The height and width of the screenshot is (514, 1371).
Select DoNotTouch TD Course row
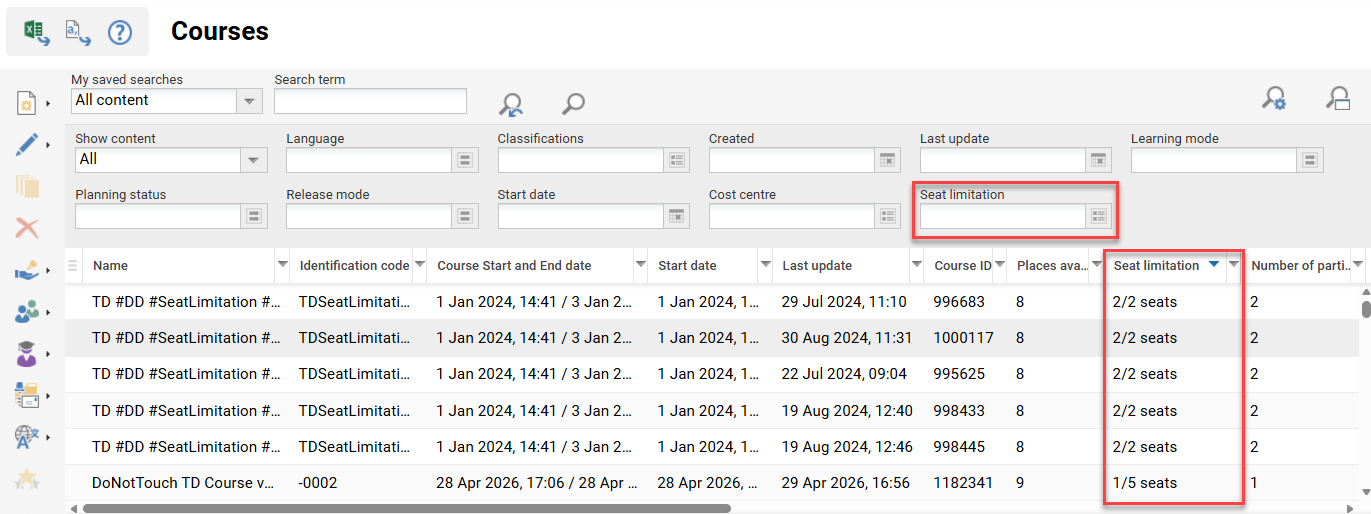(713, 483)
